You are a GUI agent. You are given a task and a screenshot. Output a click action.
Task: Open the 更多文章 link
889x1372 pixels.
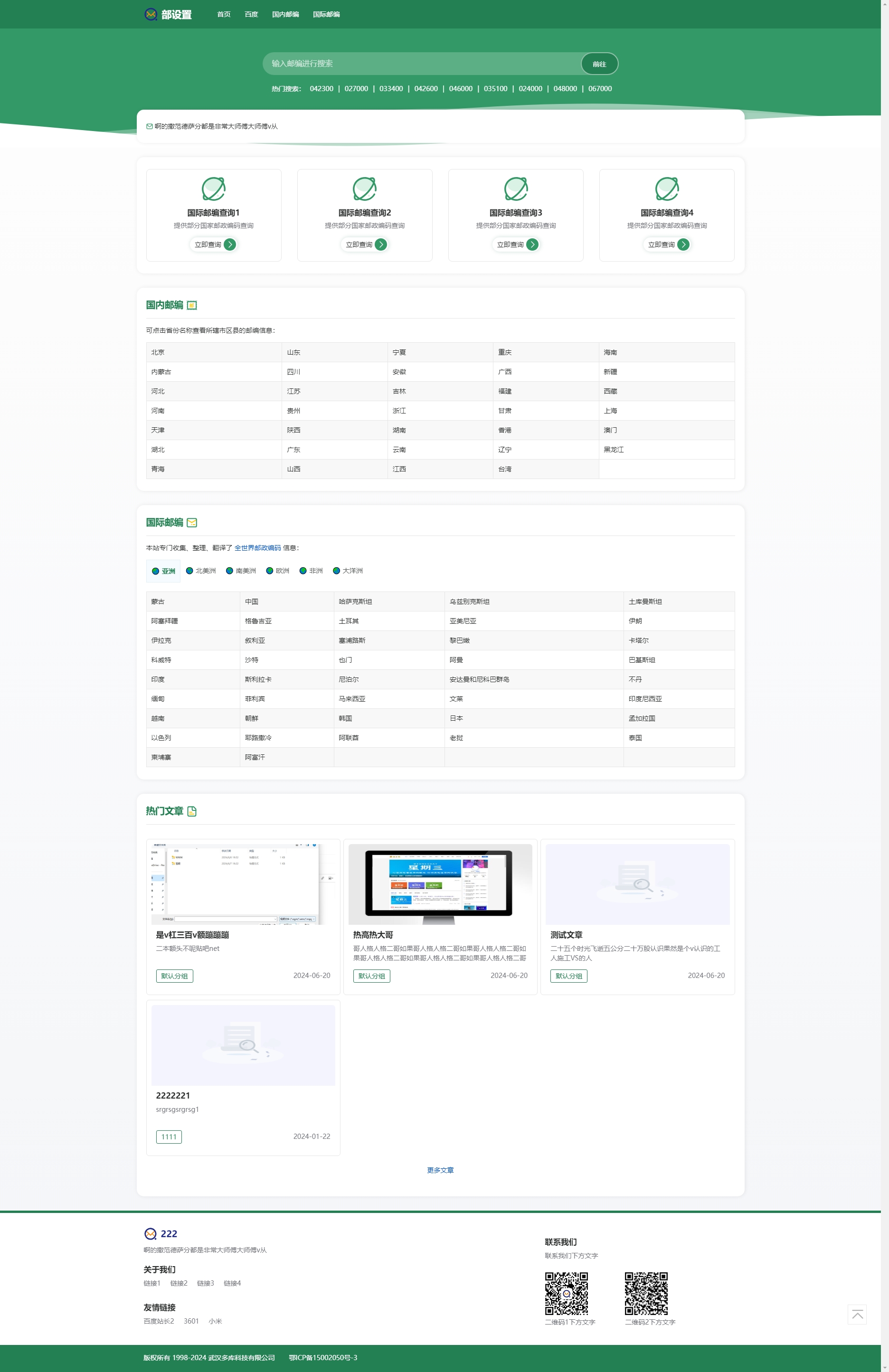(x=440, y=1170)
